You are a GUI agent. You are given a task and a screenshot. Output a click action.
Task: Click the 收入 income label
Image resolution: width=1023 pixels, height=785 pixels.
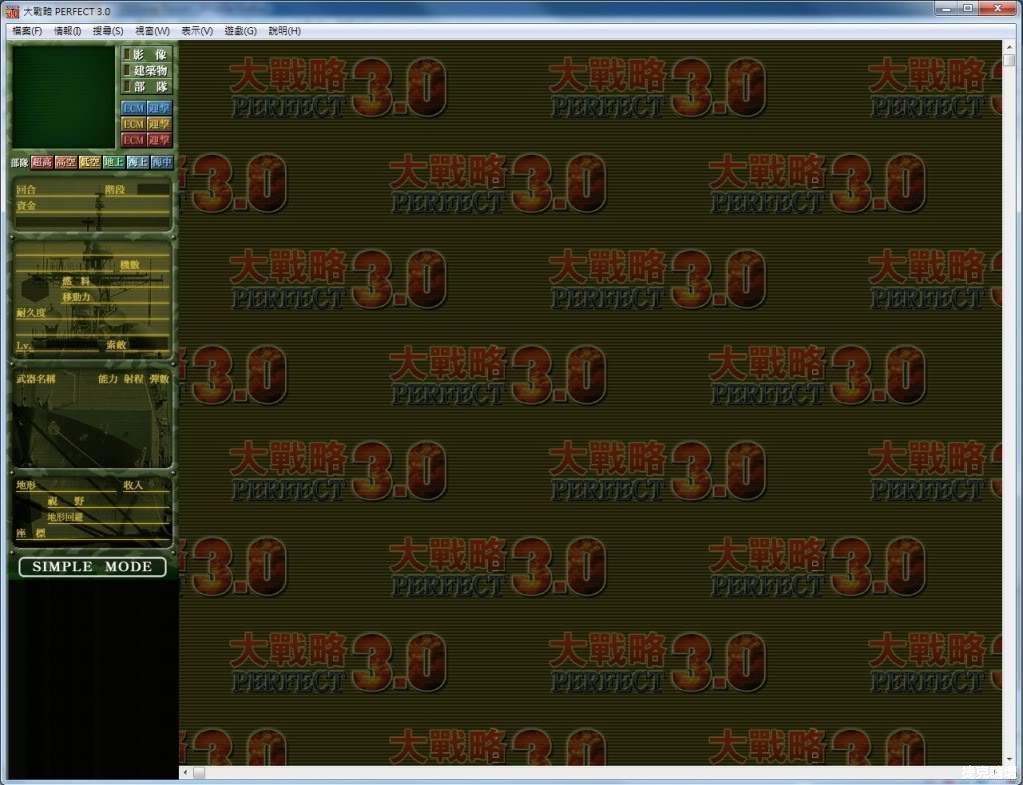pos(133,485)
